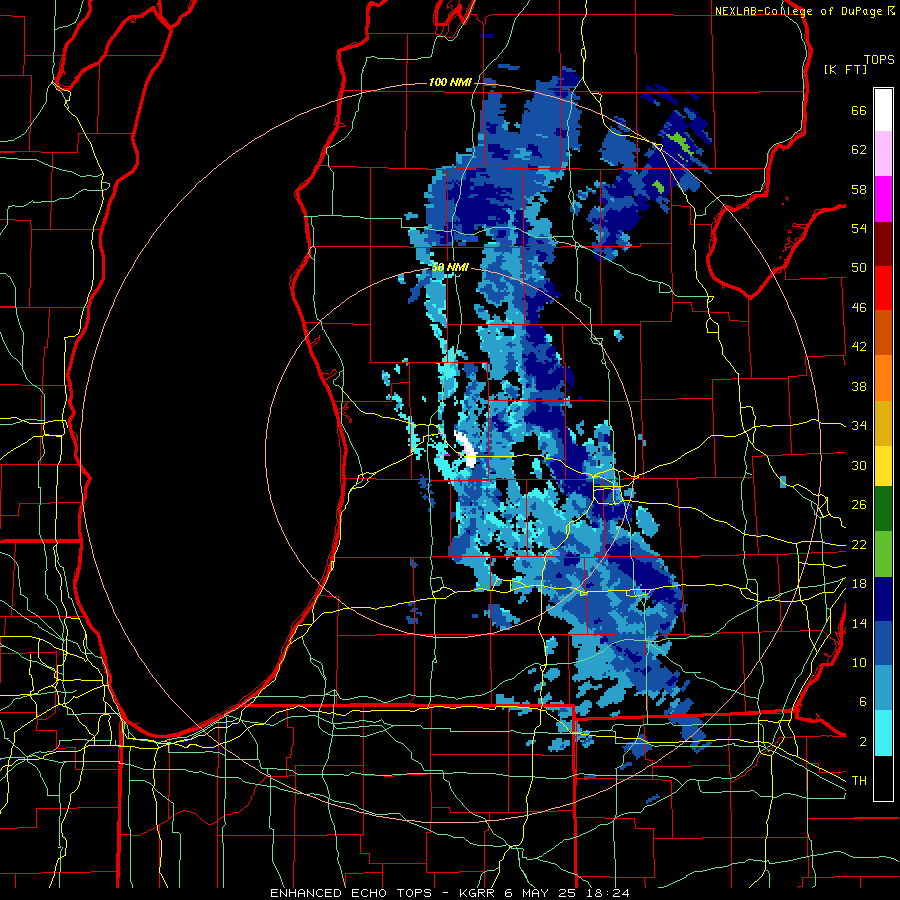900x900 pixels.
Task: Select the "10" legend value
Action: 859,662
